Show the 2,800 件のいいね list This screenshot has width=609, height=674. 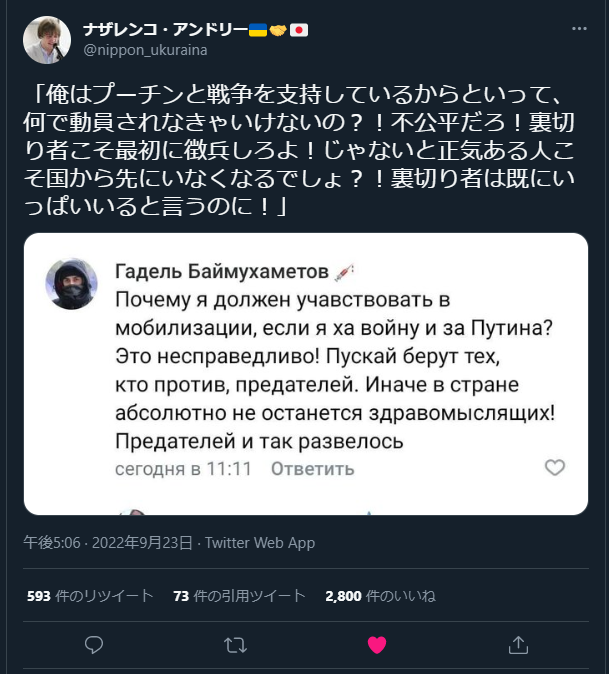click(x=380, y=596)
